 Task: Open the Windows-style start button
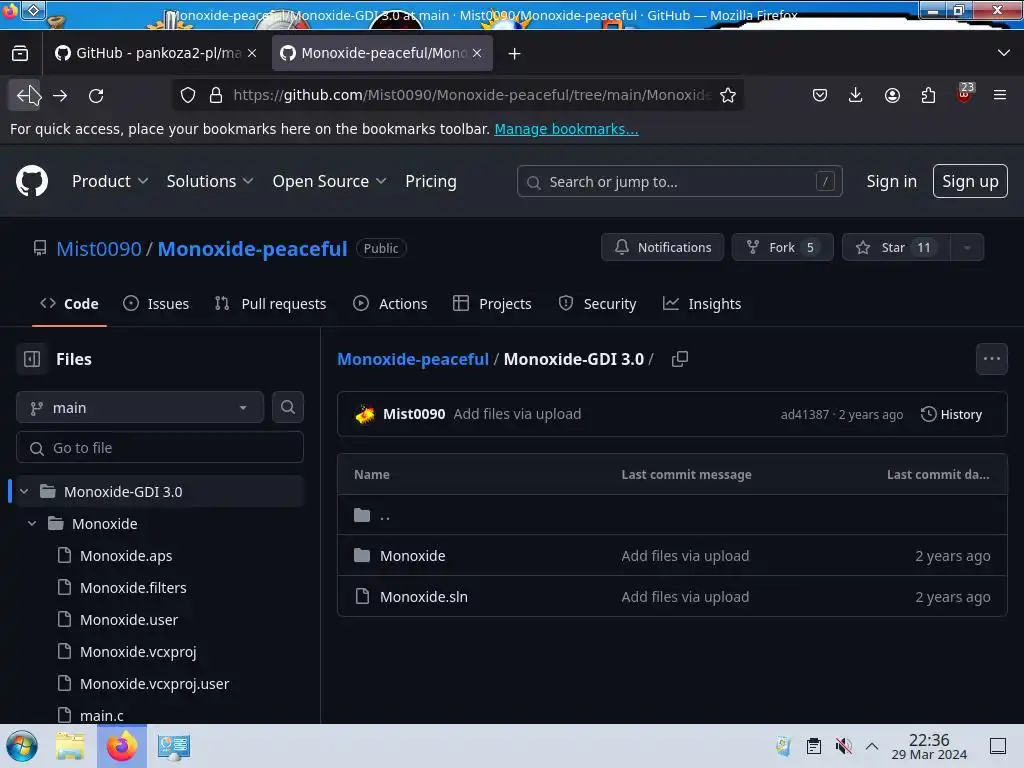tap(22, 746)
